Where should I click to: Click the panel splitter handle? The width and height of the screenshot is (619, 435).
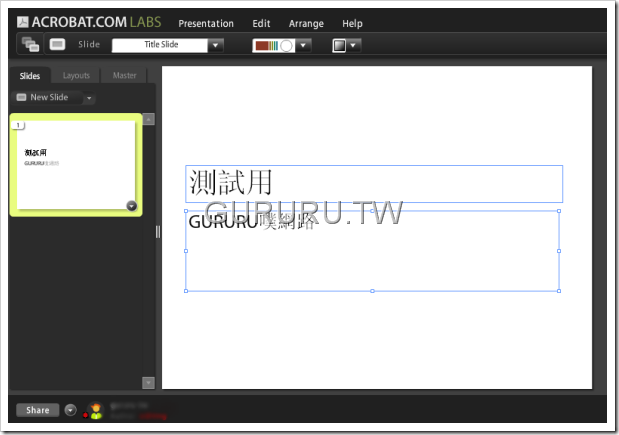[x=158, y=232]
